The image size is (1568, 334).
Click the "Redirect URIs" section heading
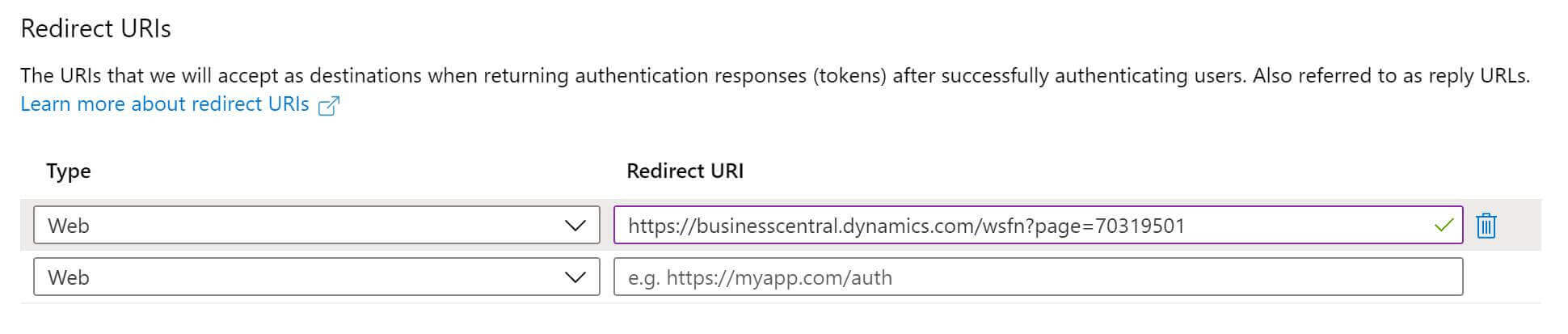coord(95,29)
